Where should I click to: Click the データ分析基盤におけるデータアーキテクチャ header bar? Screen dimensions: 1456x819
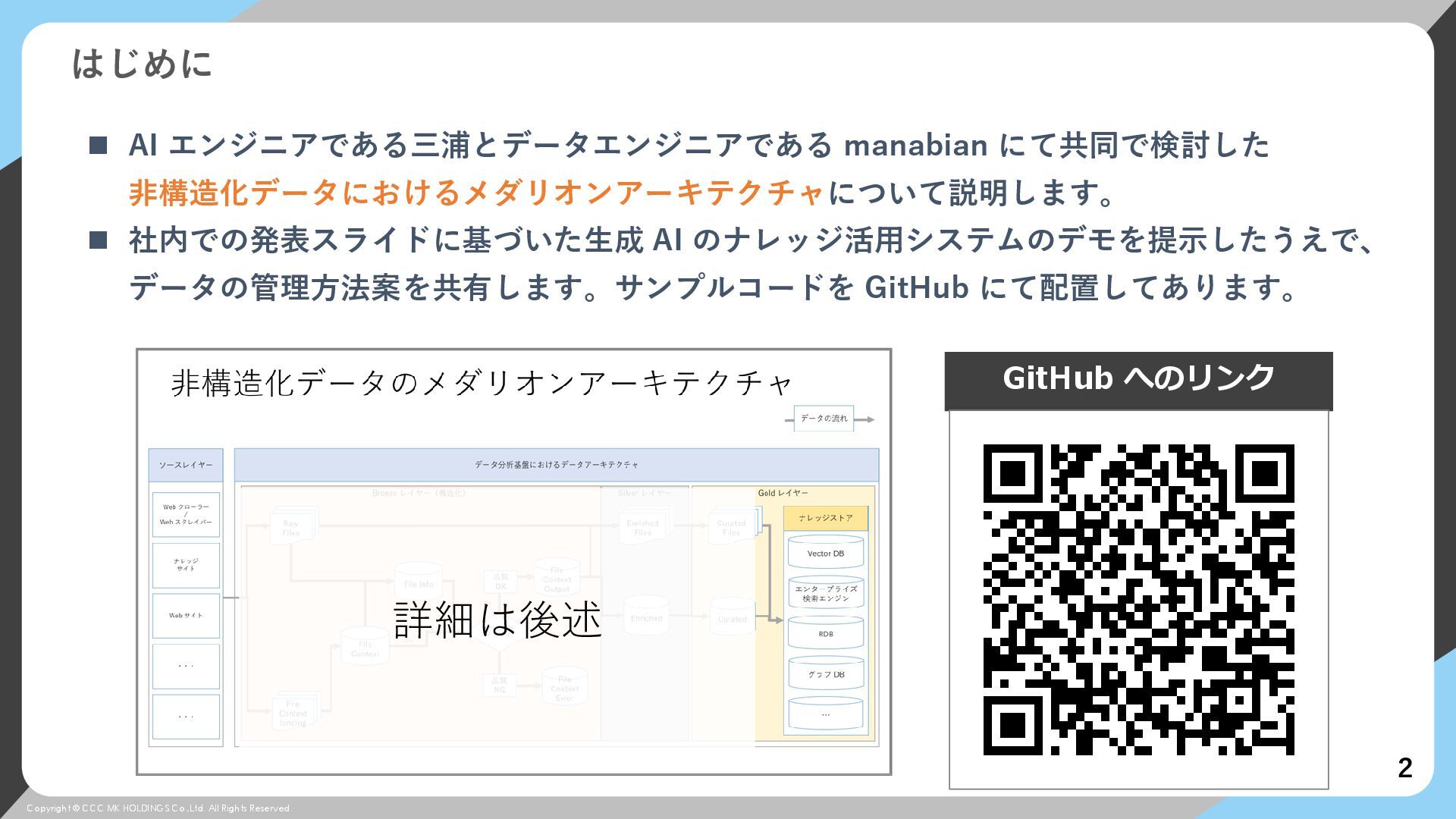click(x=556, y=465)
